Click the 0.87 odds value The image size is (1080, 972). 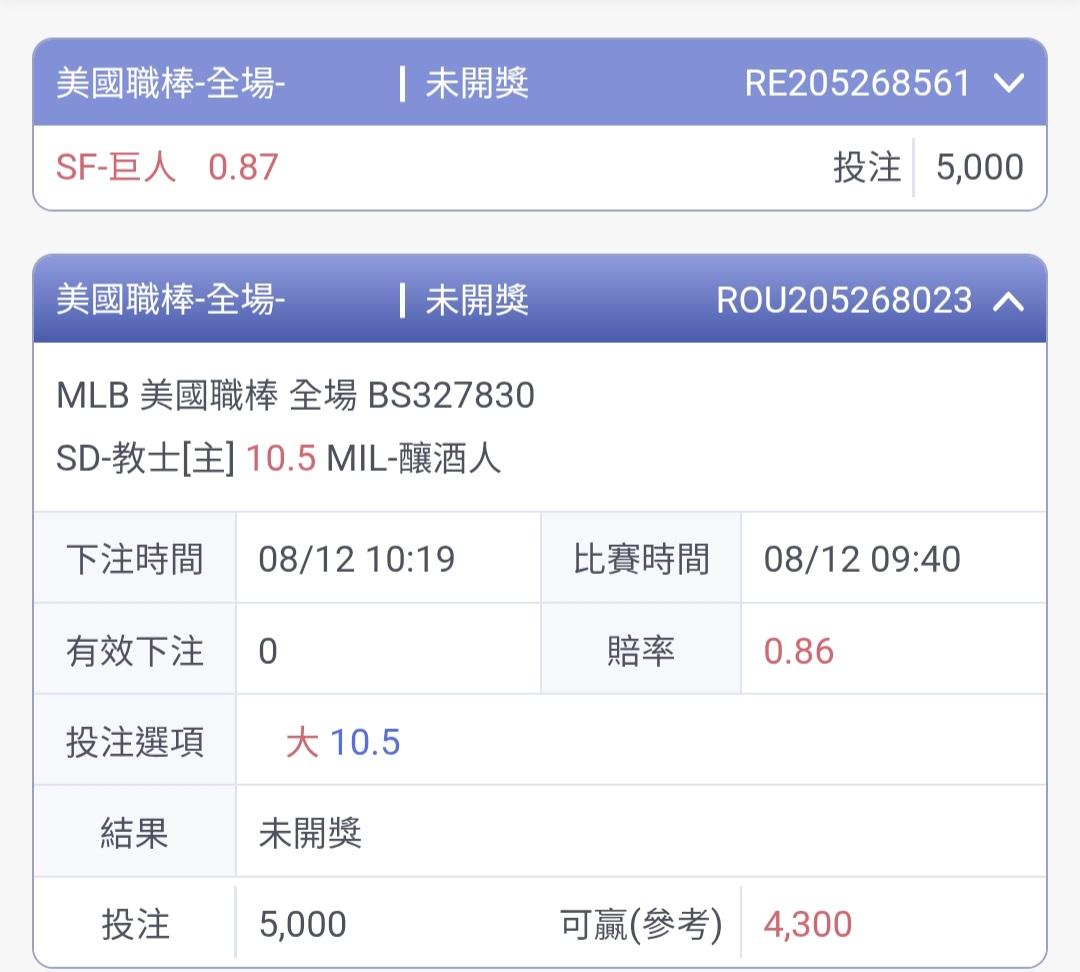pos(243,167)
